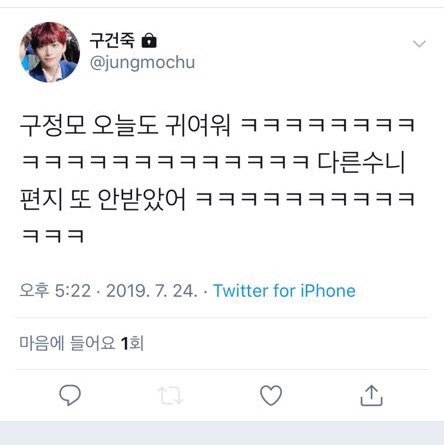The height and width of the screenshot is (445, 444).
Task: Open profile via display name 구건축
Action: point(112,40)
